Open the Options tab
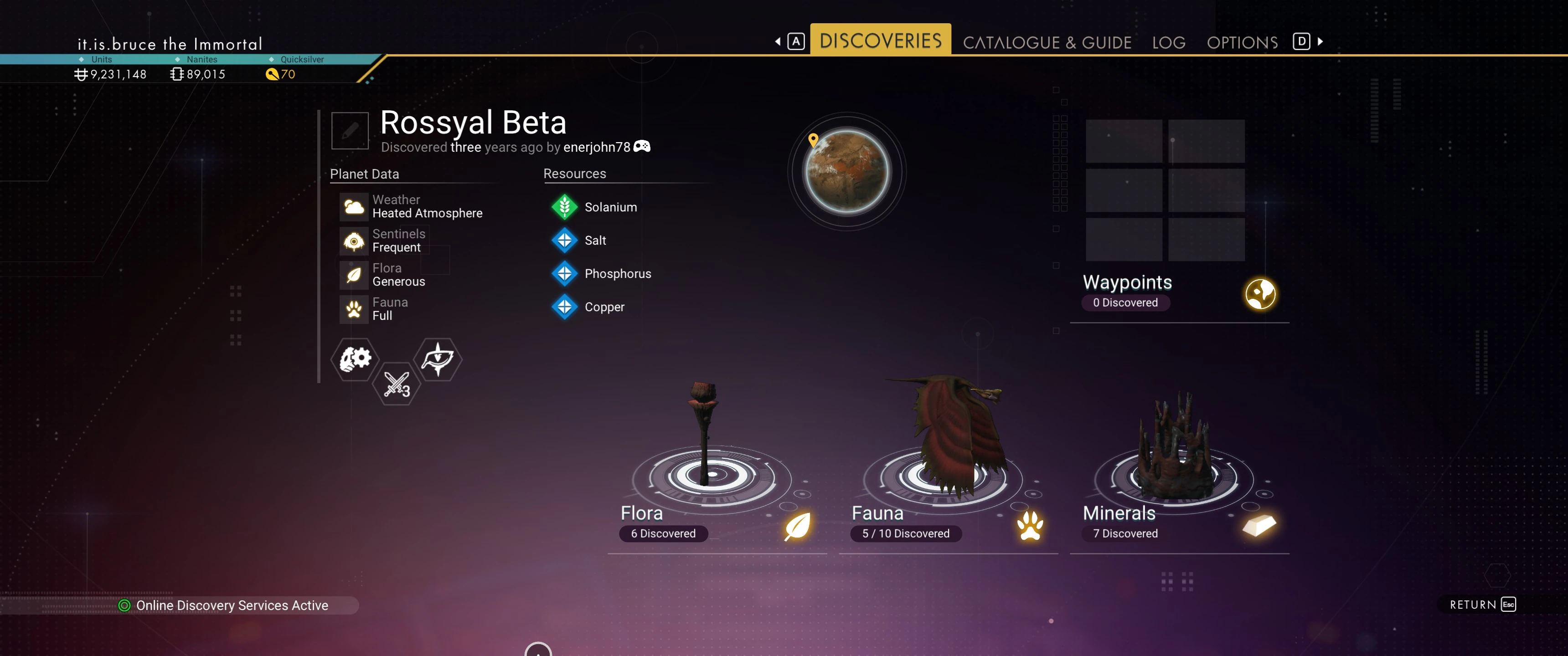 point(1242,43)
